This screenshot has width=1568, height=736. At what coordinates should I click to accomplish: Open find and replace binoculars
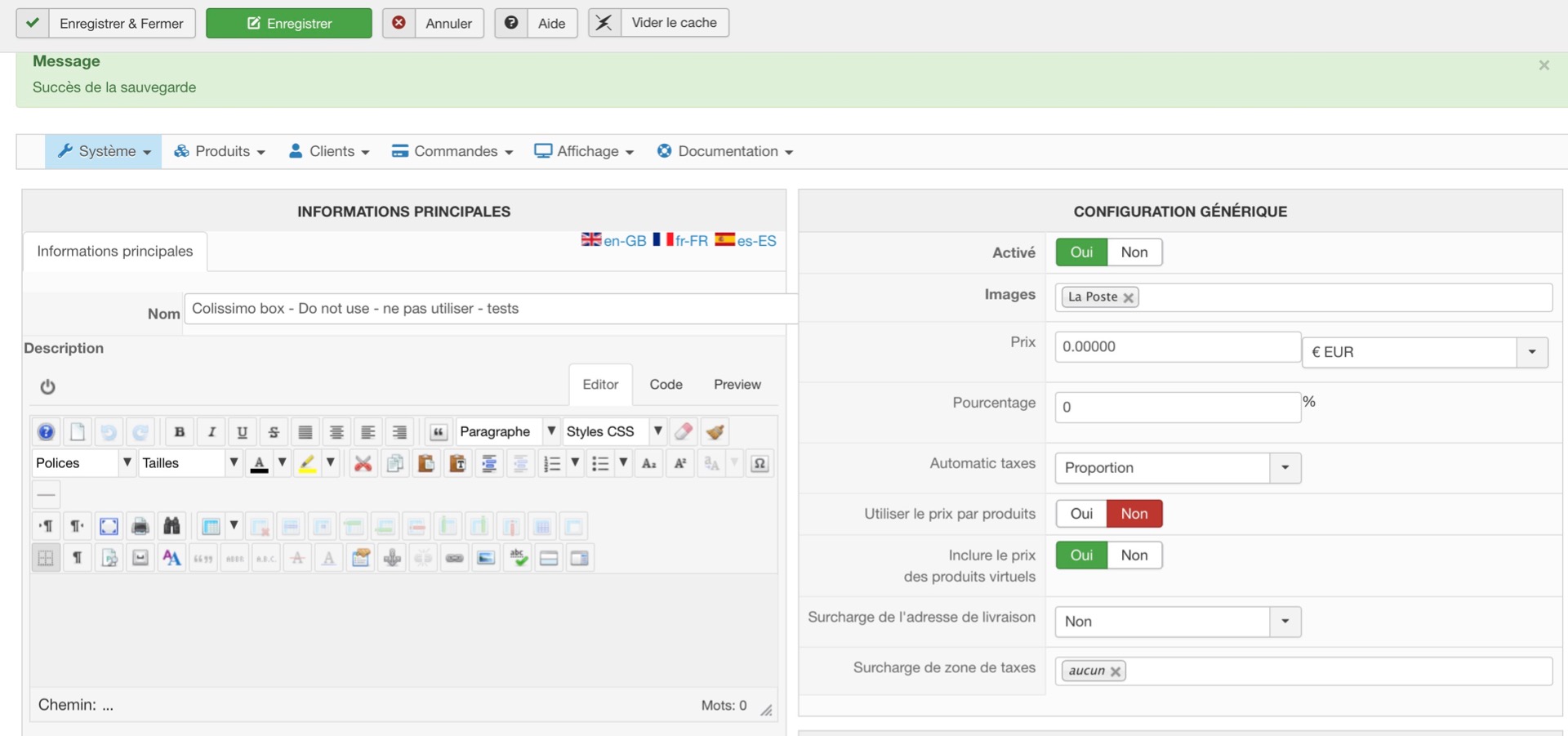171,526
